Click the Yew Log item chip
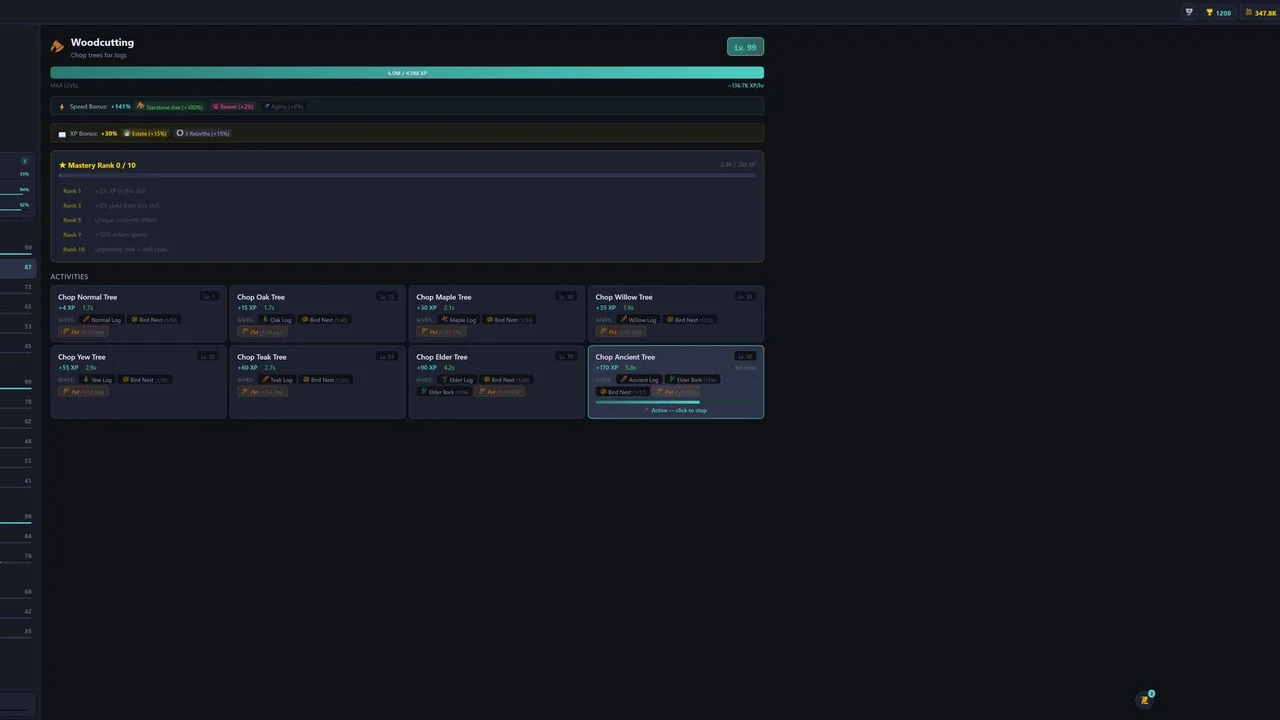Viewport: 1280px width, 720px height. tap(98, 380)
